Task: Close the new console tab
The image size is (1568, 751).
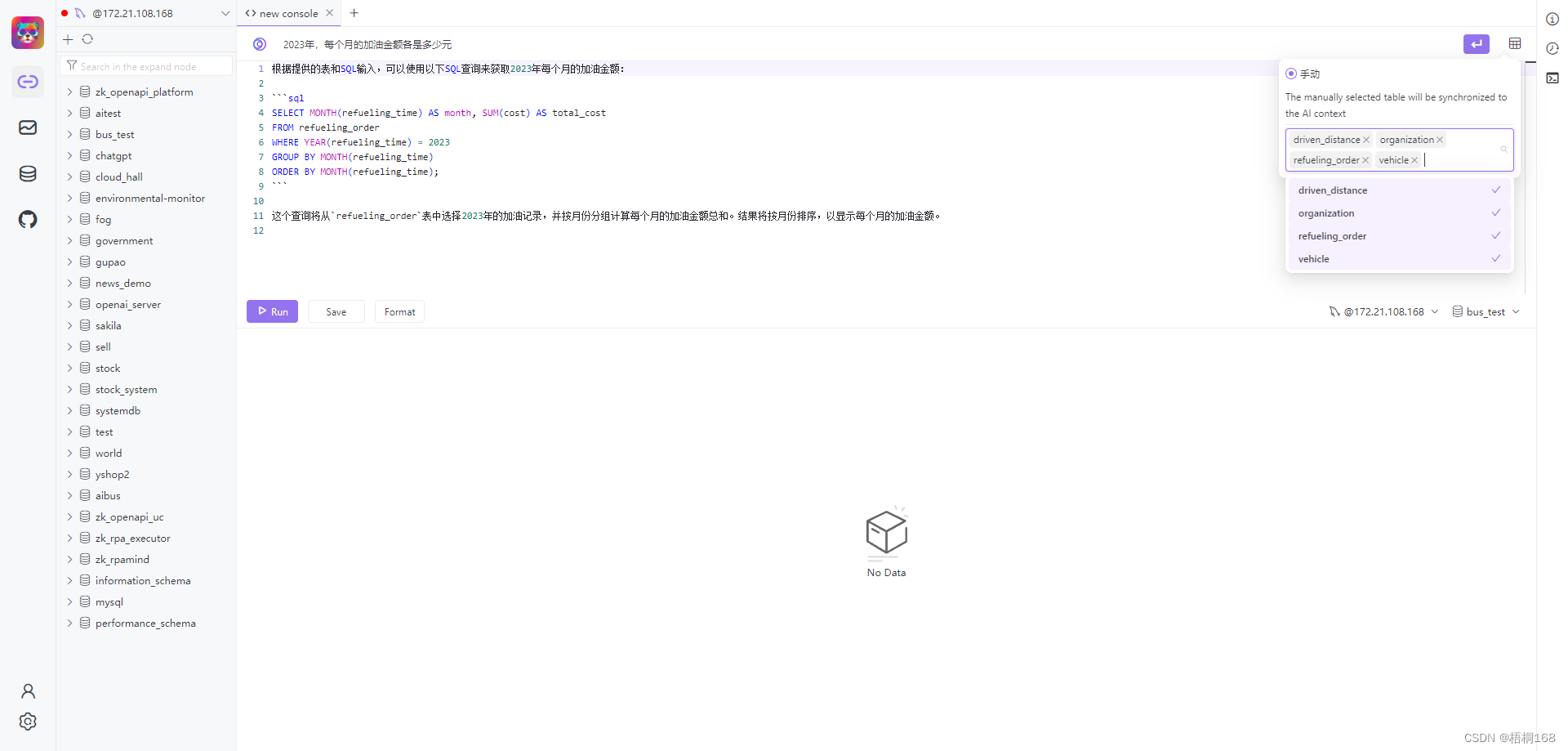Action: [x=330, y=13]
